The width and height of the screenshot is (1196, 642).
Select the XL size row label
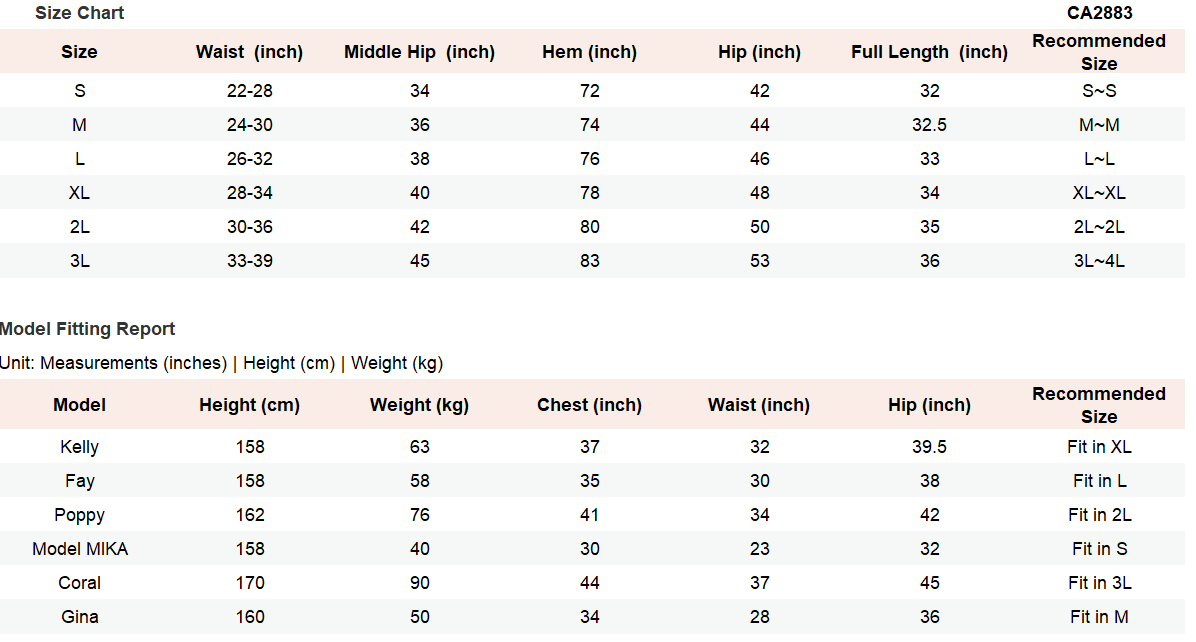(x=80, y=193)
